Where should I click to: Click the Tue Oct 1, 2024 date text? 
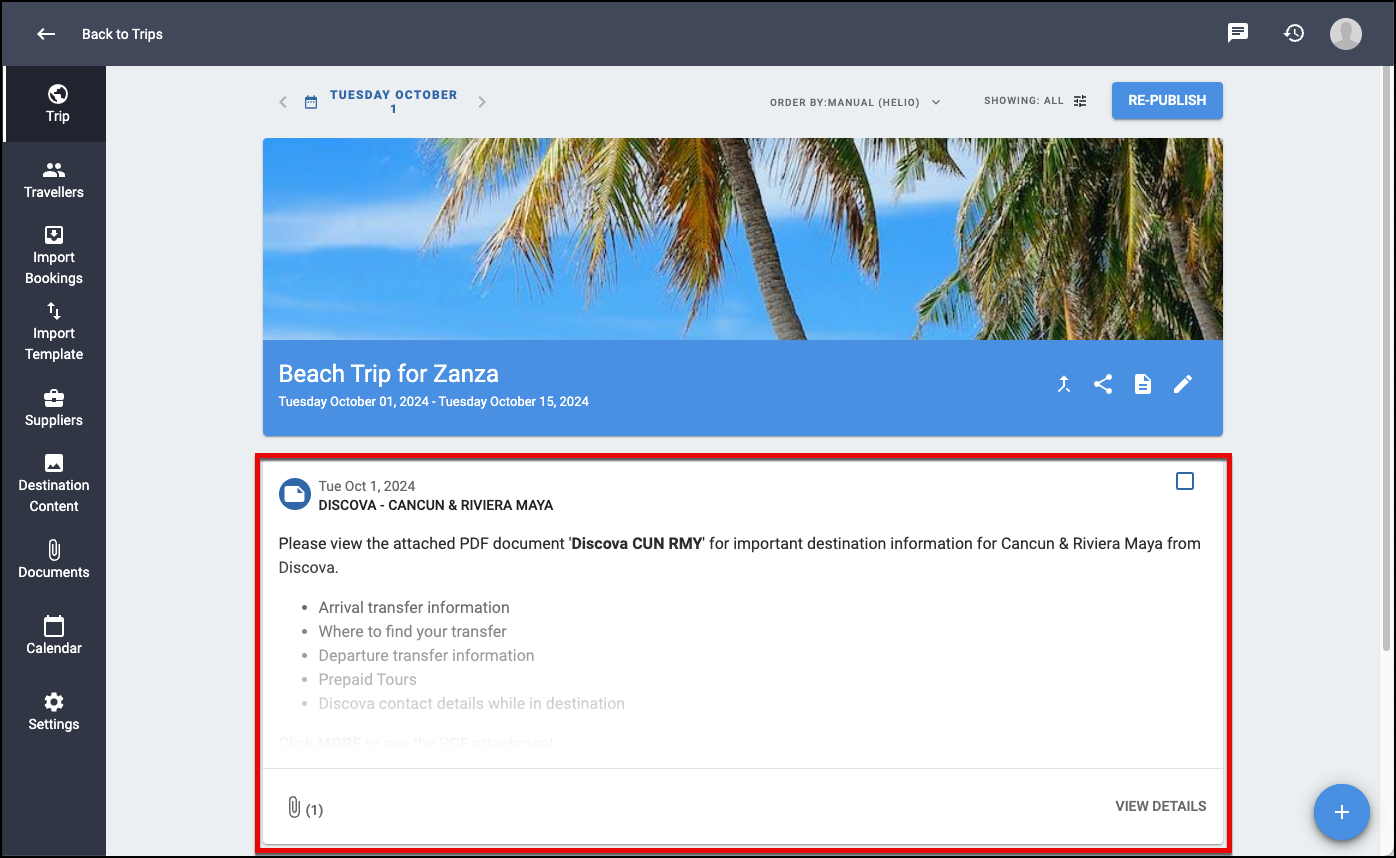pos(367,487)
